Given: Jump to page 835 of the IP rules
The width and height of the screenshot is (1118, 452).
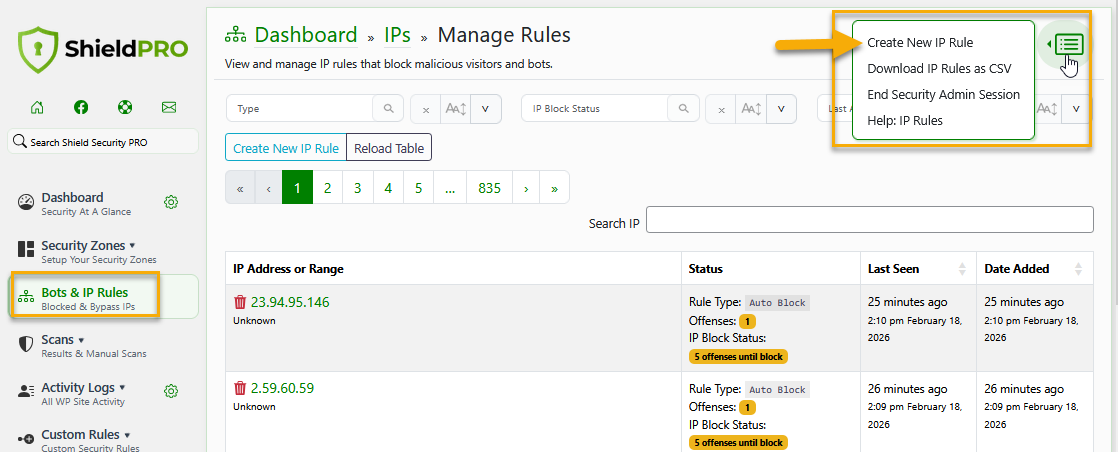Looking at the screenshot, I should click(489, 189).
